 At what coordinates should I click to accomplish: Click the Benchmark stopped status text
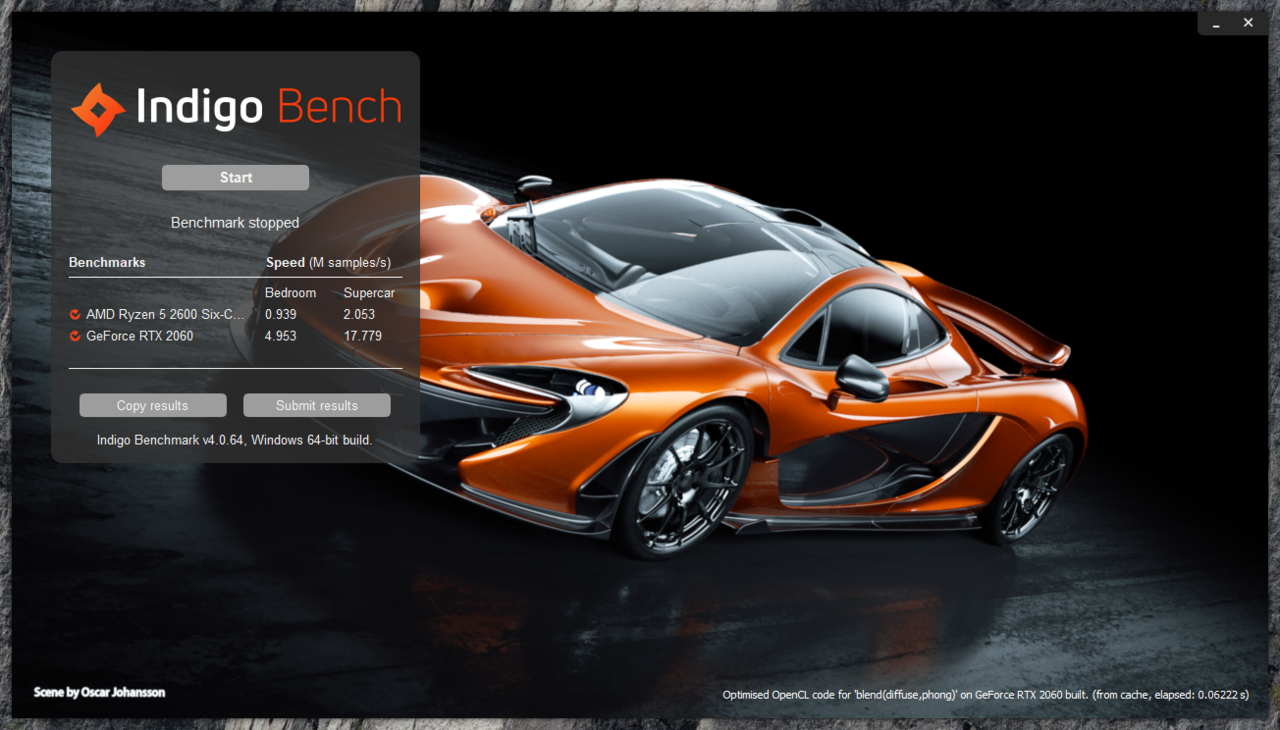coord(235,223)
